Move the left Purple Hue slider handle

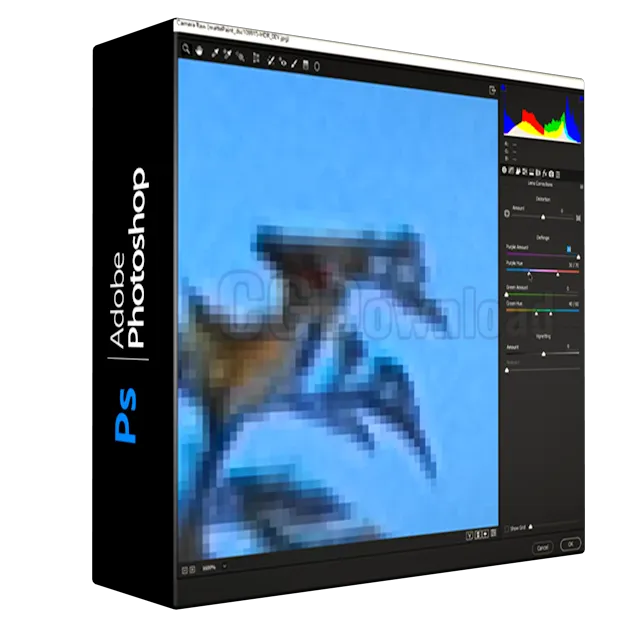[529, 274]
